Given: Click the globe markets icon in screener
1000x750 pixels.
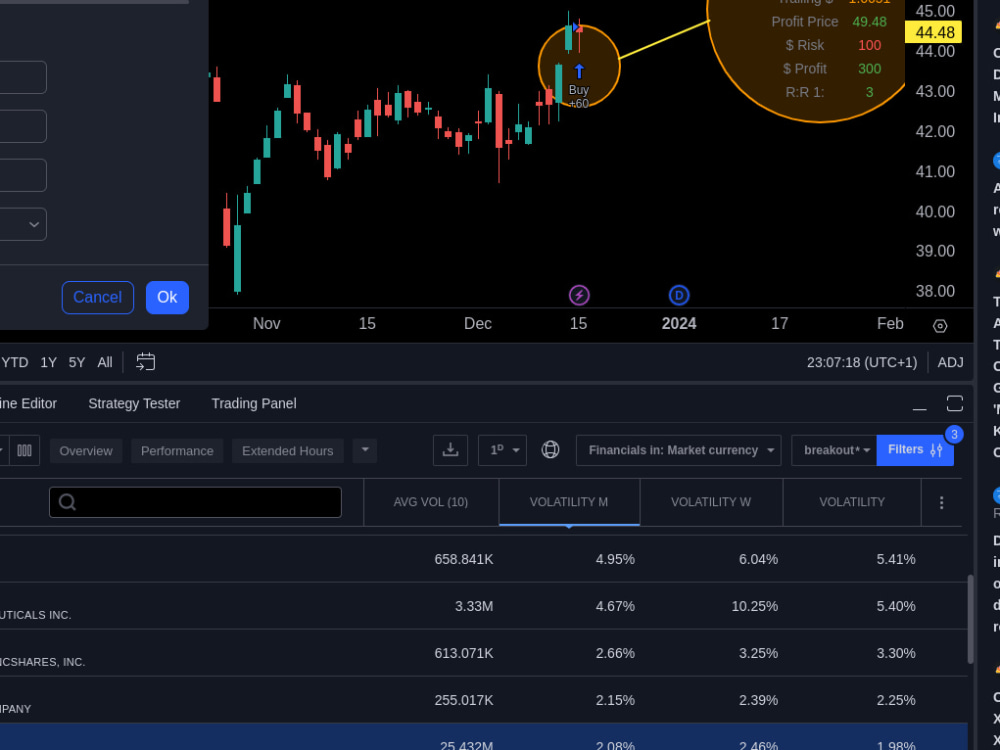Looking at the screenshot, I should pos(550,450).
